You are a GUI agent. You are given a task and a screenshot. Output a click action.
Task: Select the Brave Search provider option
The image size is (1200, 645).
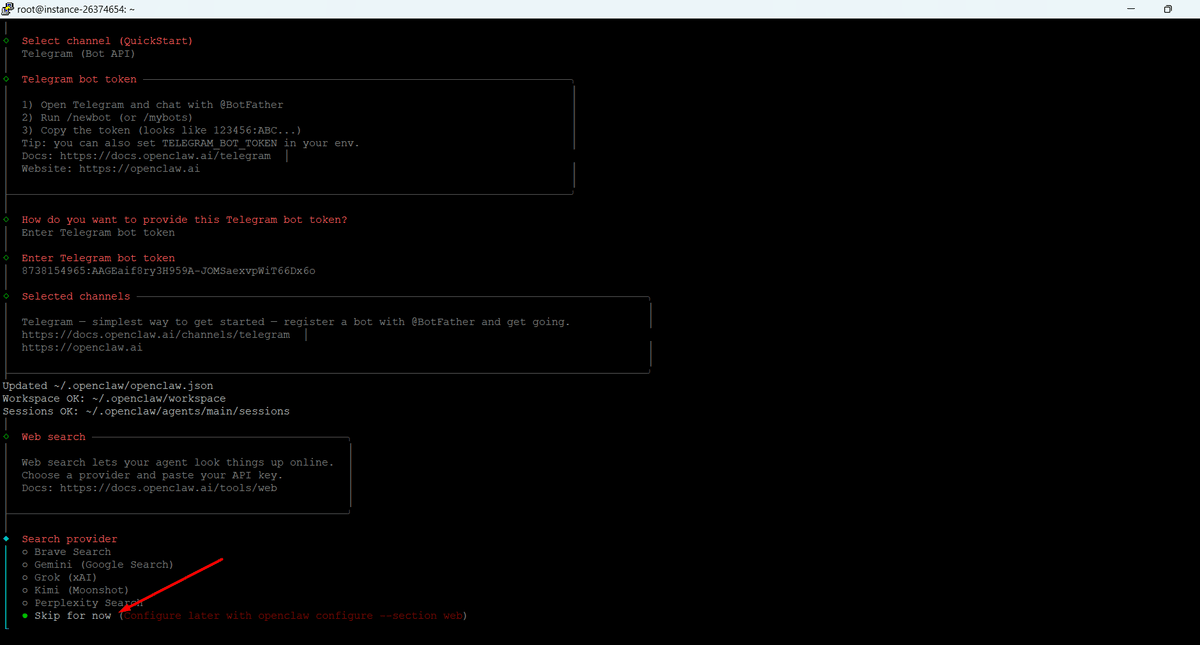[x=72, y=552]
